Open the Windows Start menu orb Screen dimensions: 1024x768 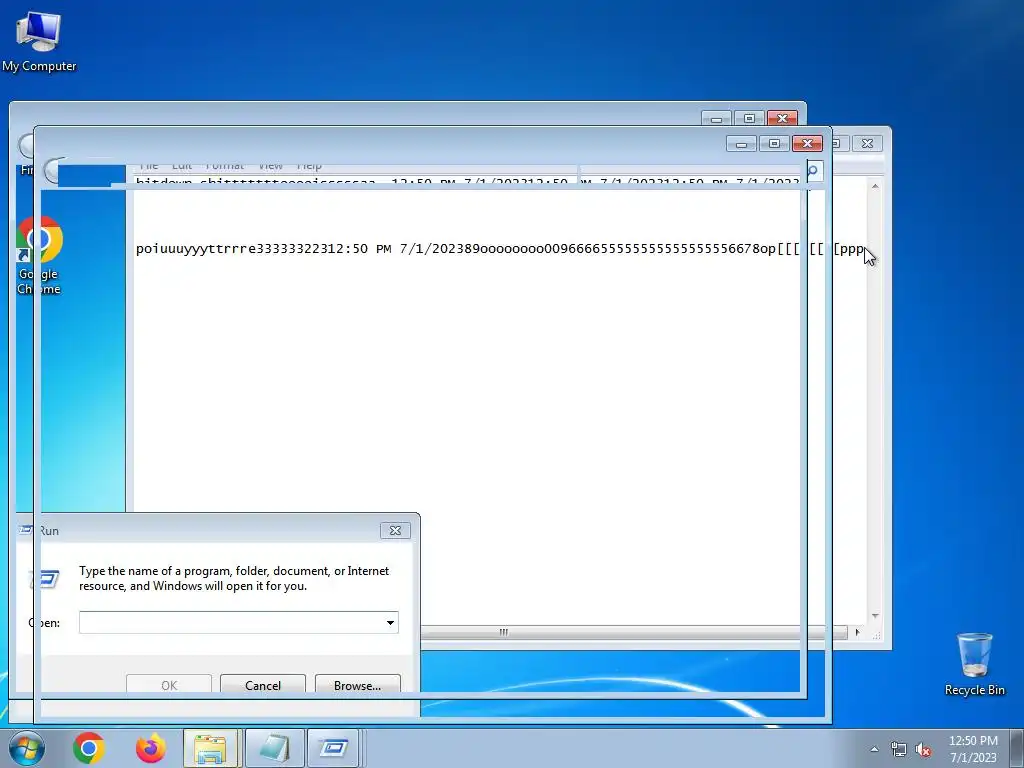click(27, 748)
